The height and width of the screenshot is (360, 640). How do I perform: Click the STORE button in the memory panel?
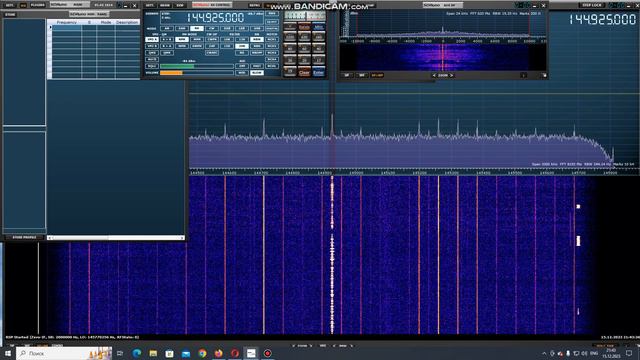click(x=10, y=14)
